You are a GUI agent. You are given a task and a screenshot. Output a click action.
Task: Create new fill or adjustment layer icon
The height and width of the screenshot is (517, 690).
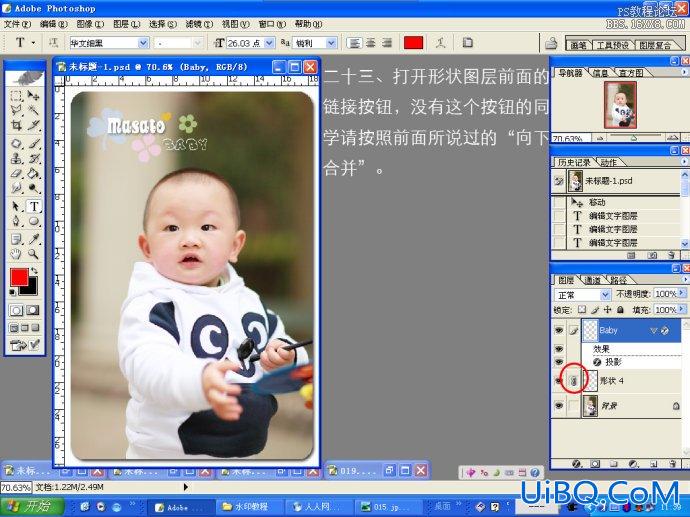click(634, 464)
